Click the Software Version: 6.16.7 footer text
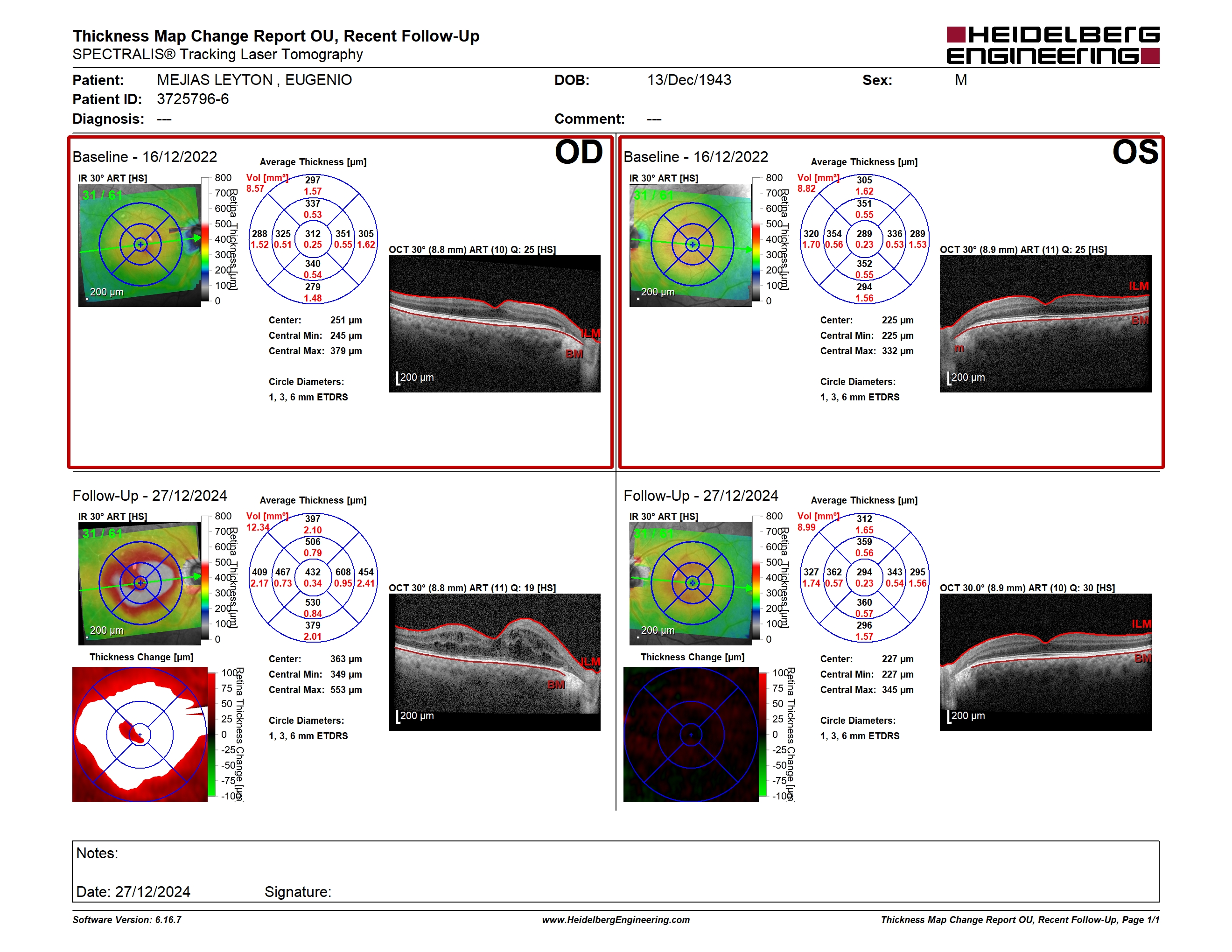The image size is (1232, 952). point(127,920)
